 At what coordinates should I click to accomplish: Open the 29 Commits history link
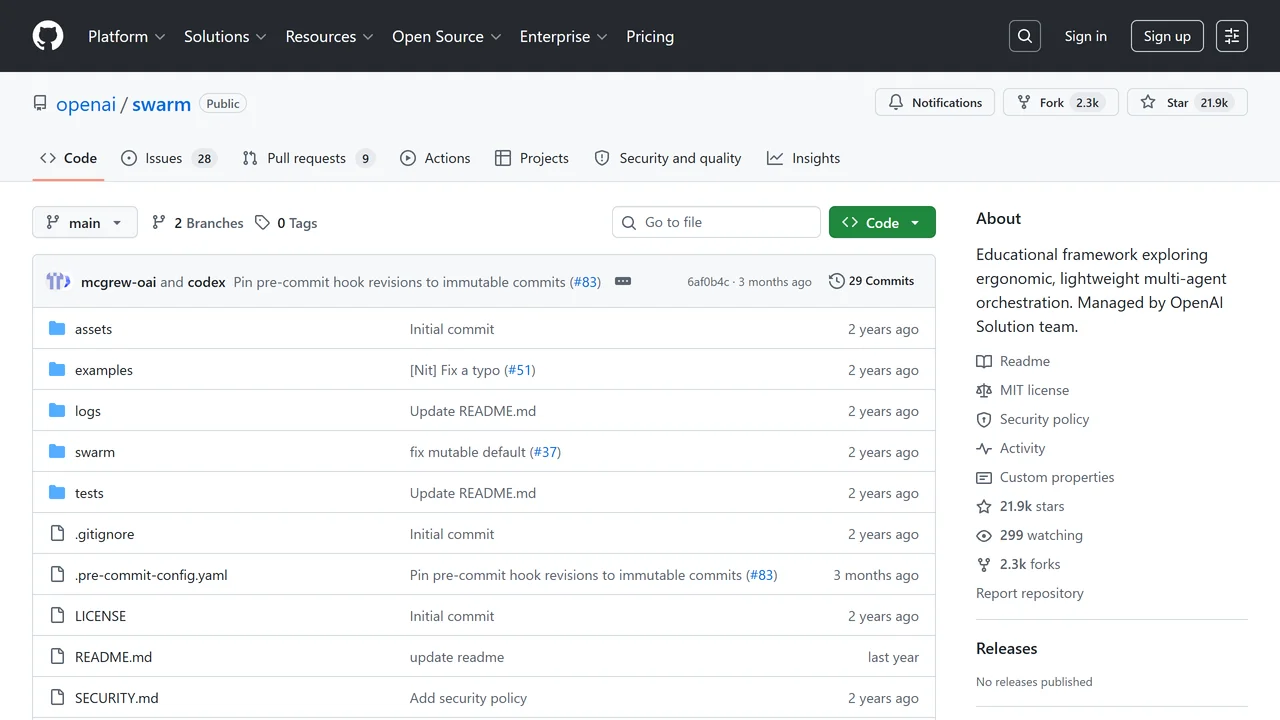tap(872, 281)
